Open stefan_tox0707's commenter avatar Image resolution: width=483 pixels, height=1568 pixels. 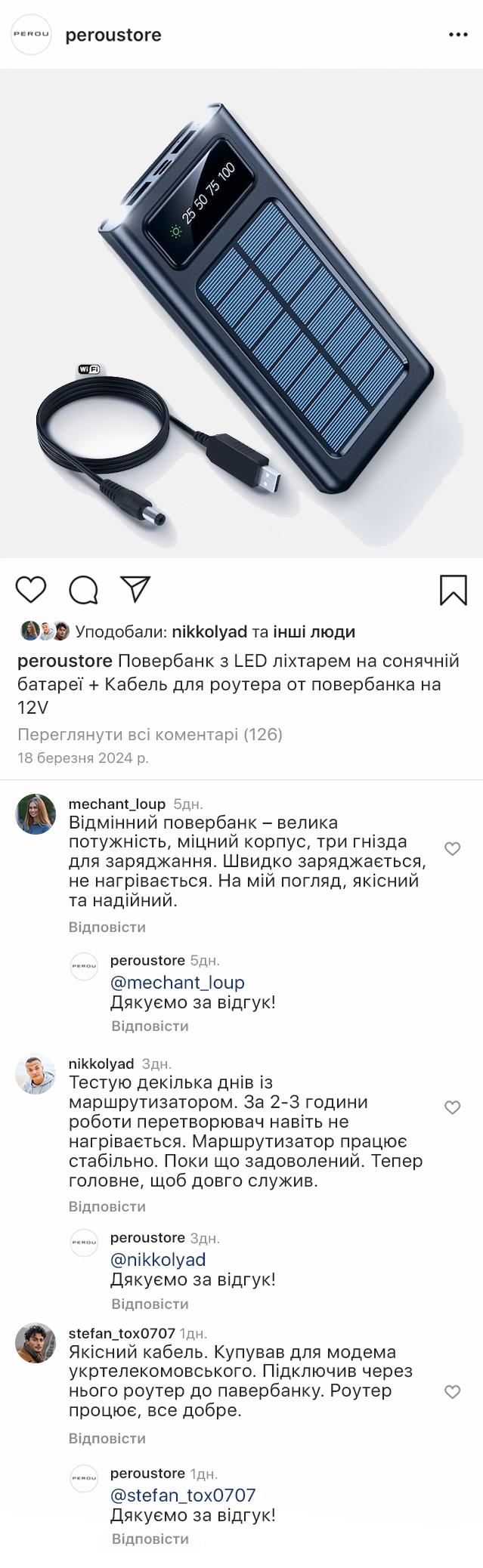click(x=36, y=1343)
